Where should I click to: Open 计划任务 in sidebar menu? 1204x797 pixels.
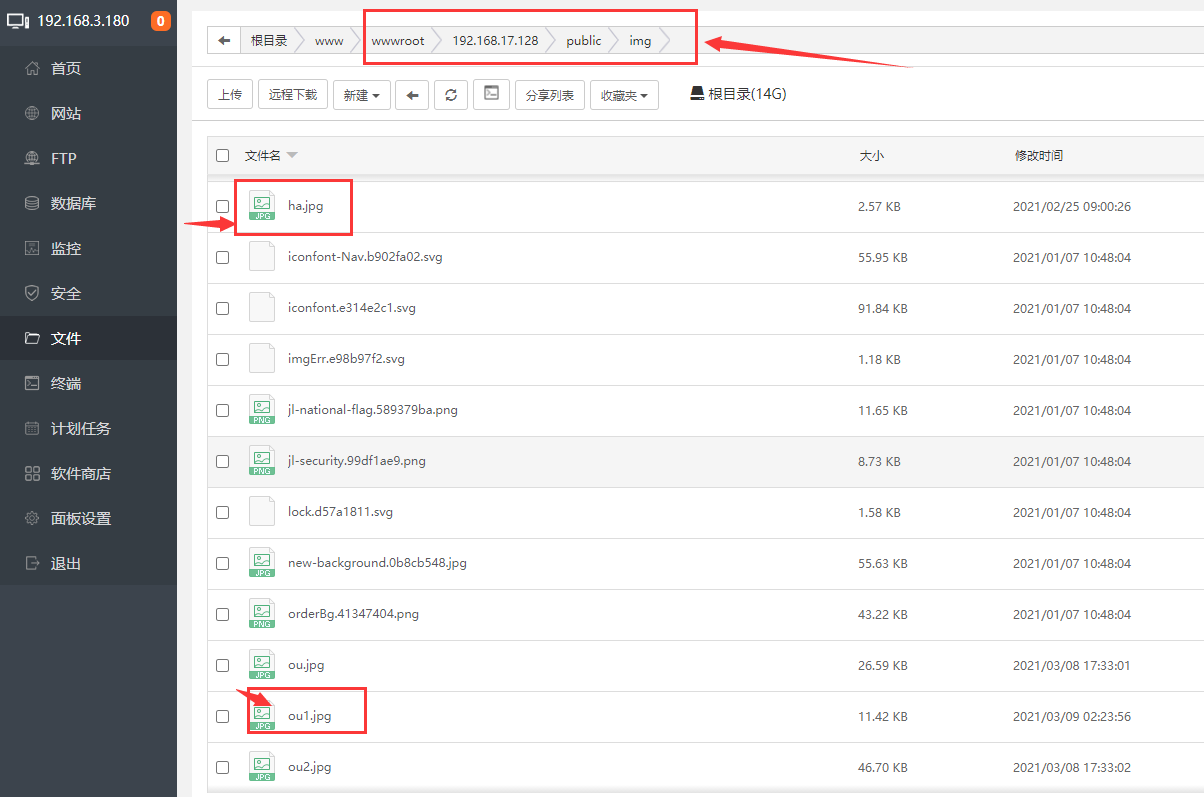pyautogui.click(x=81, y=428)
